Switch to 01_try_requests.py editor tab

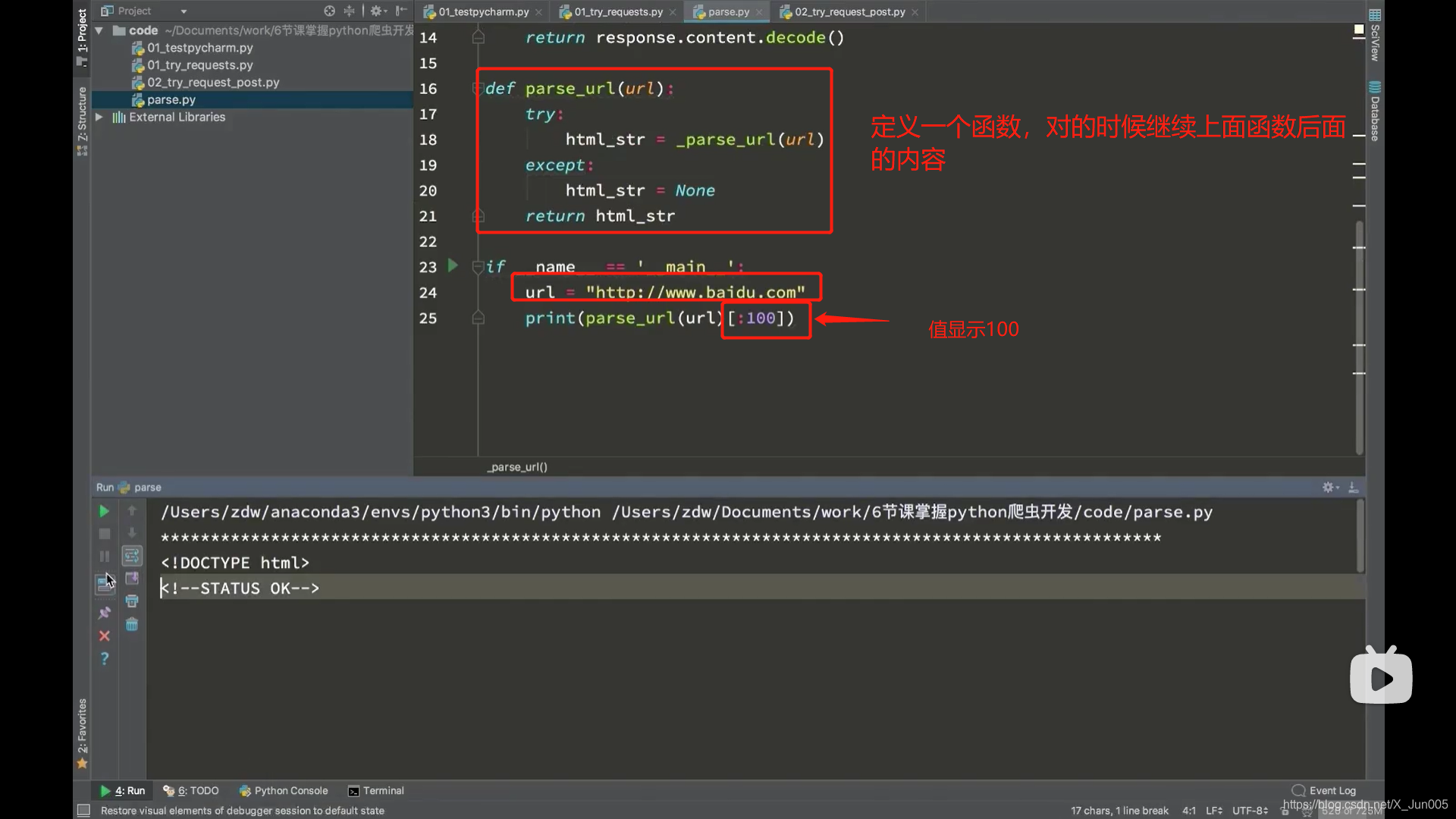617,12
